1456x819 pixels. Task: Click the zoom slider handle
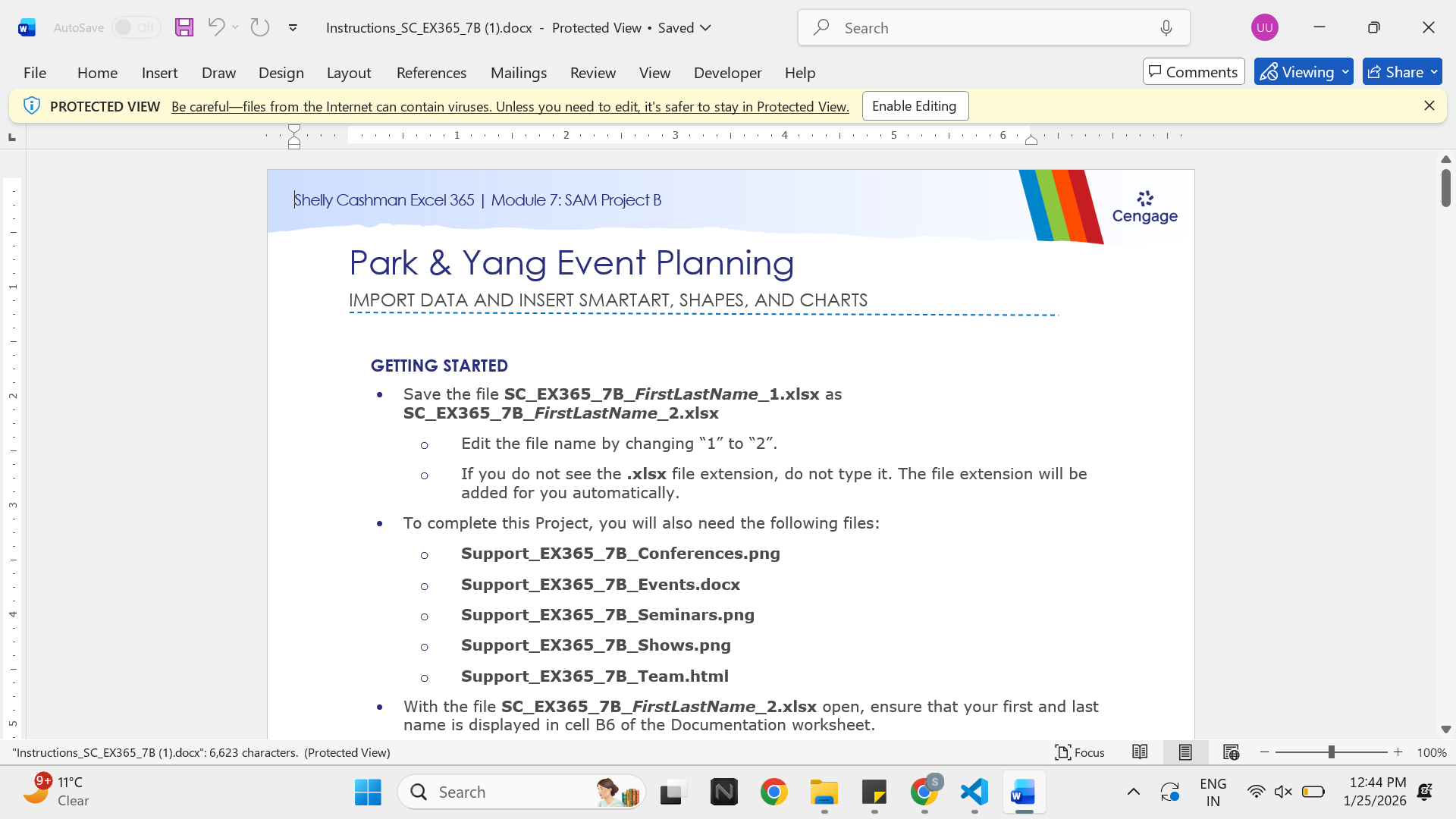pyautogui.click(x=1331, y=752)
